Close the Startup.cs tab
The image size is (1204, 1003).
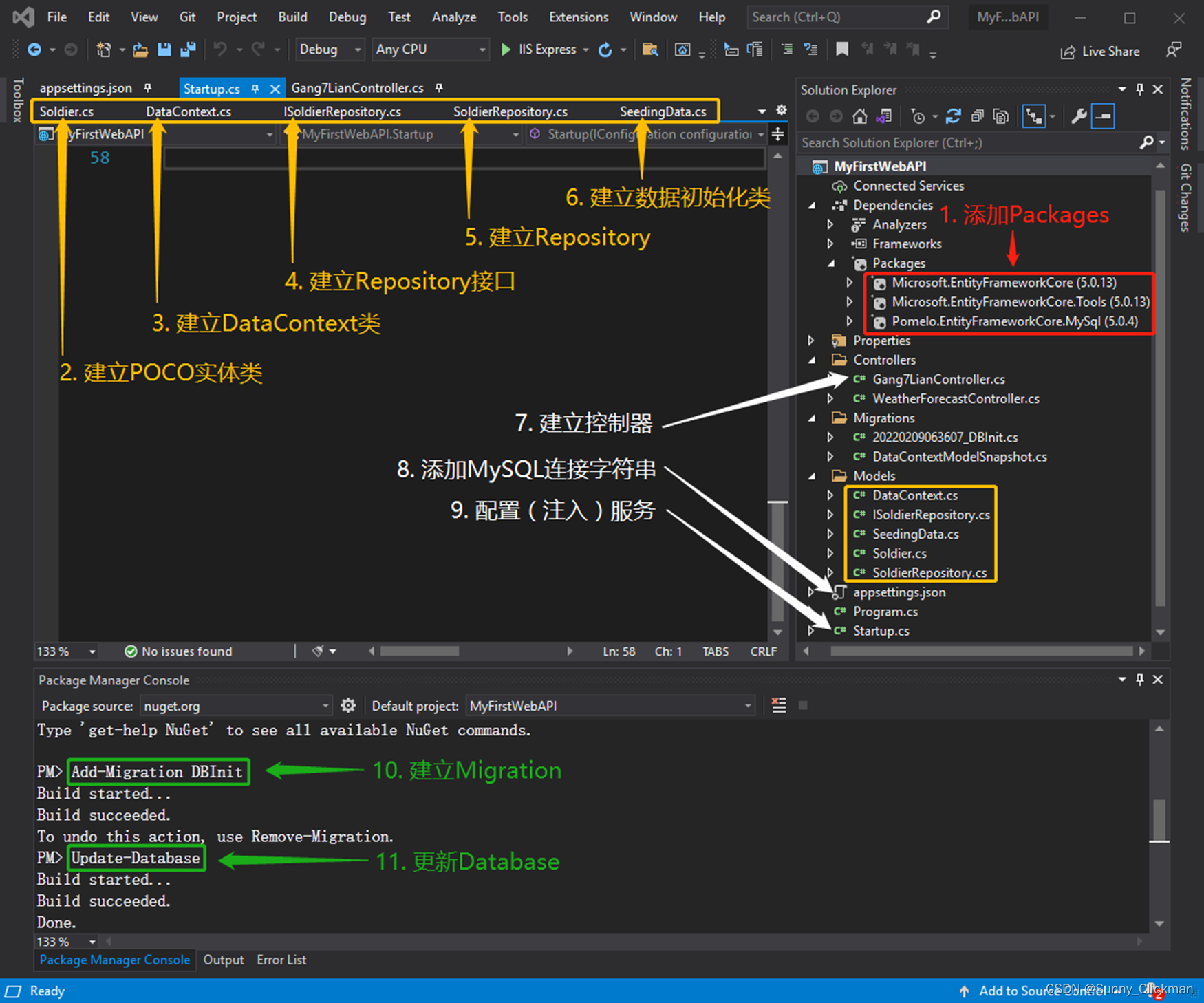click(x=275, y=89)
